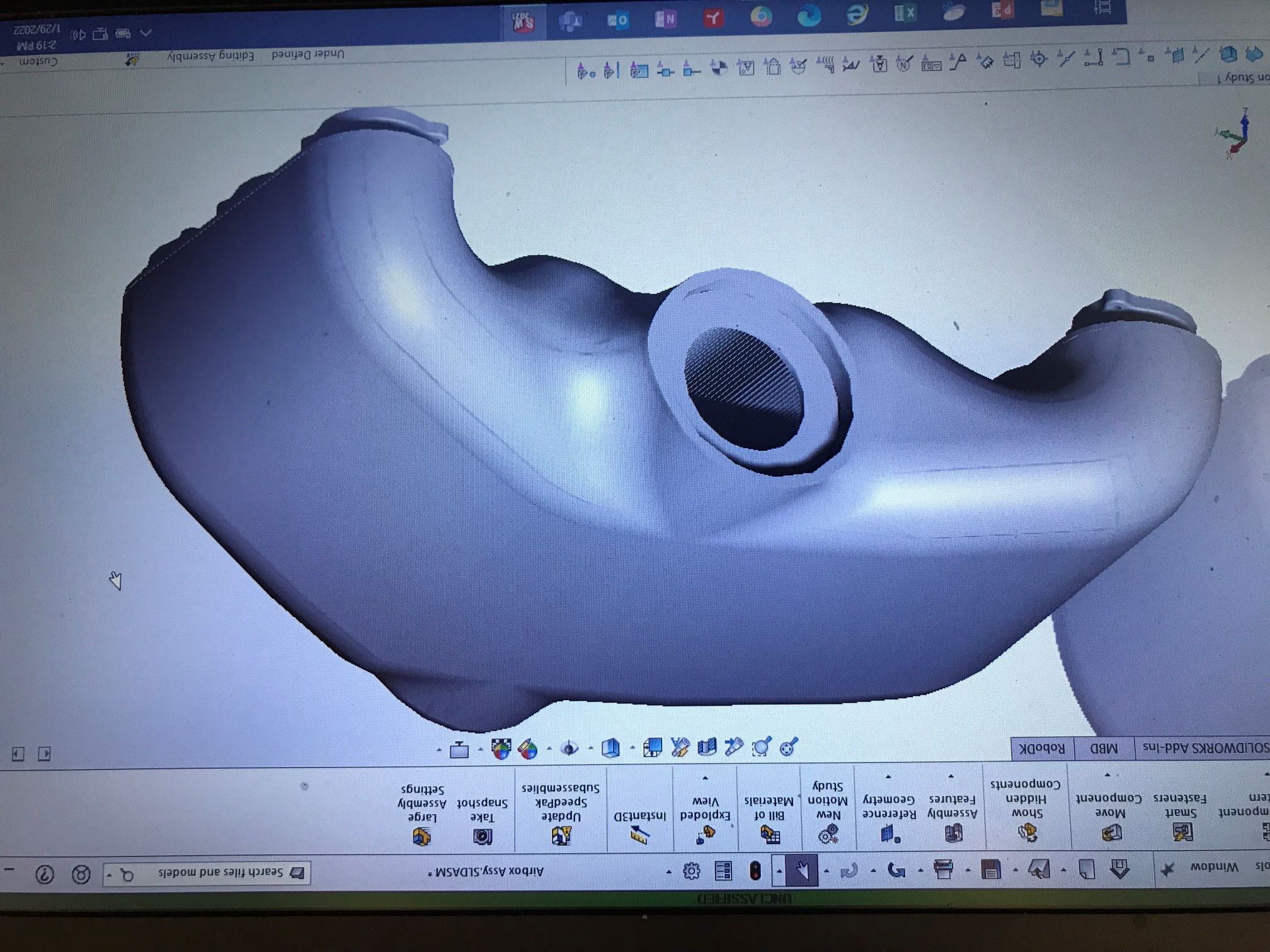Switch to the RoboDK tab
The image size is (1270, 952).
[x=1042, y=748]
